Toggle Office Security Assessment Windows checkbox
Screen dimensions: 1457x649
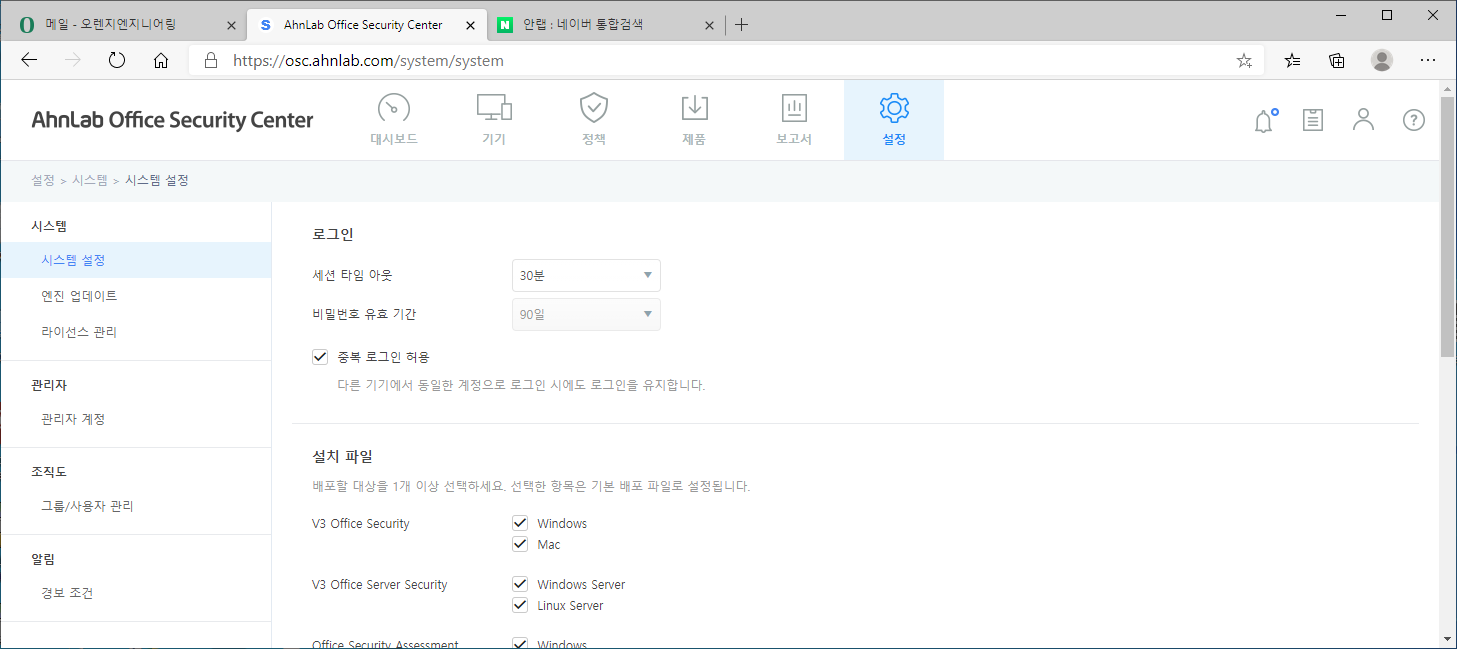[x=520, y=644]
